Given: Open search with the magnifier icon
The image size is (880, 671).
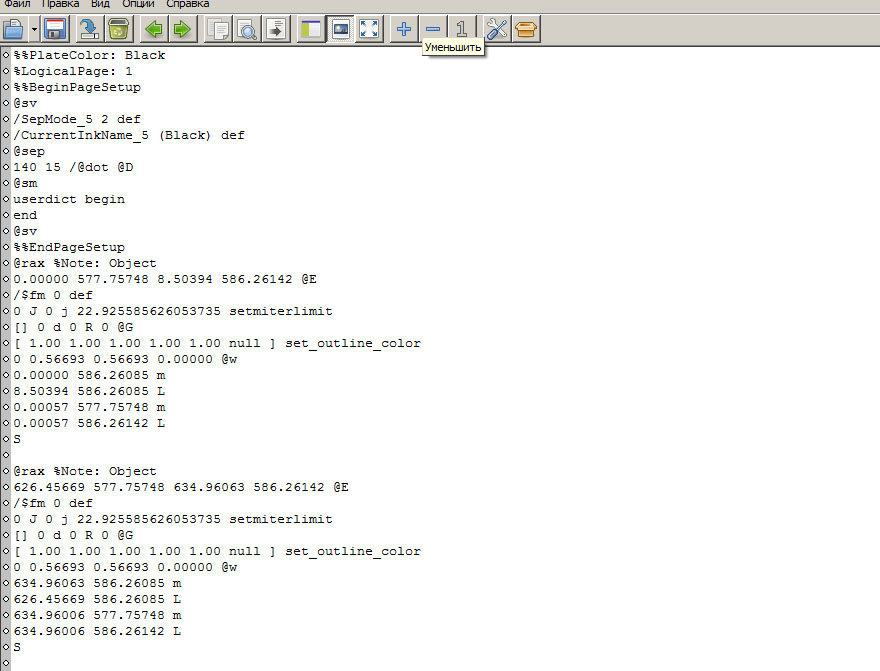Looking at the screenshot, I should point(247,29).
